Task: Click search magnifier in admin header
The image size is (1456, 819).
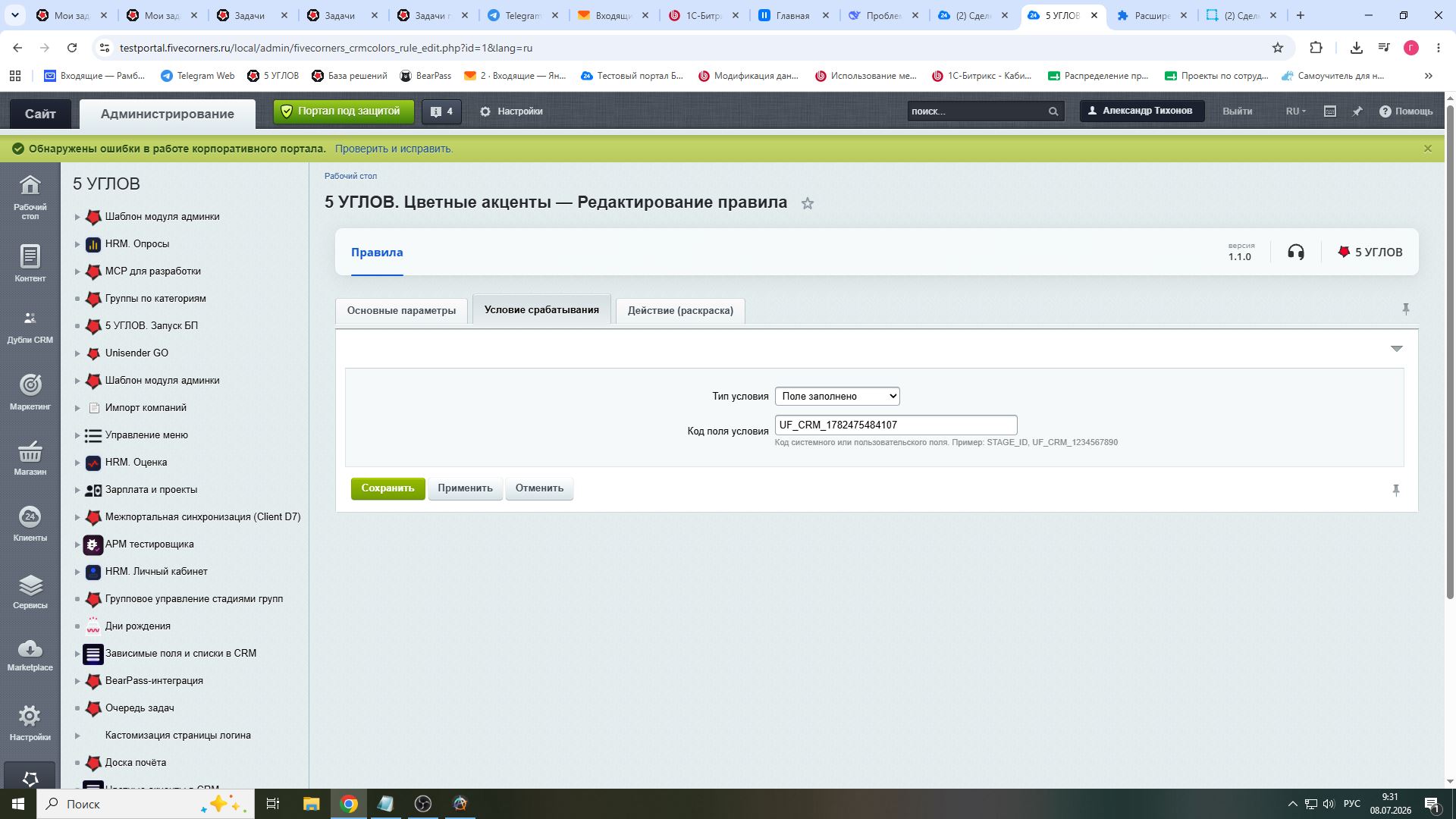Action: point(1053,111)
